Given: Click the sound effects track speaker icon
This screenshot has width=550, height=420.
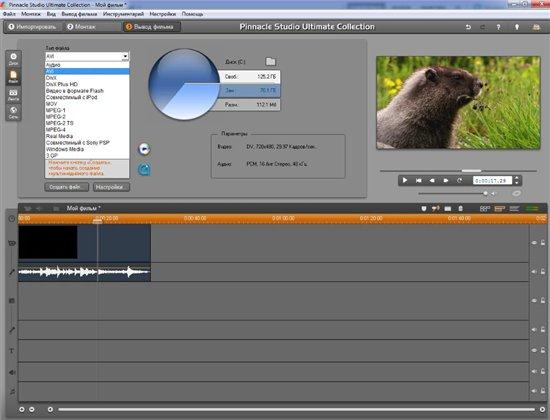Looking at the screenshot, I should coord(12,372).
